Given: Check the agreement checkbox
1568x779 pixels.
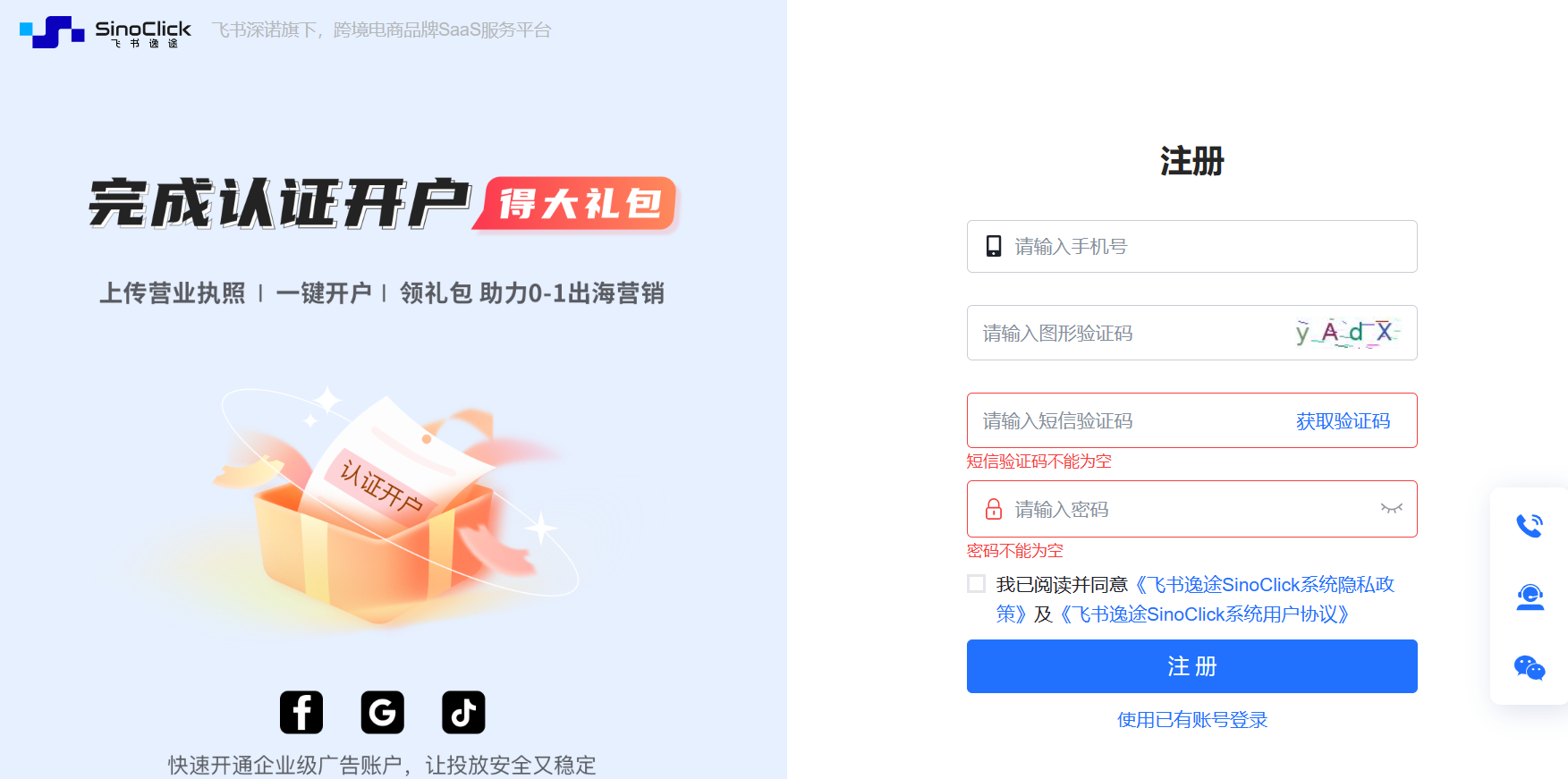Looking at the screenshot, I should tap(976, 584).
